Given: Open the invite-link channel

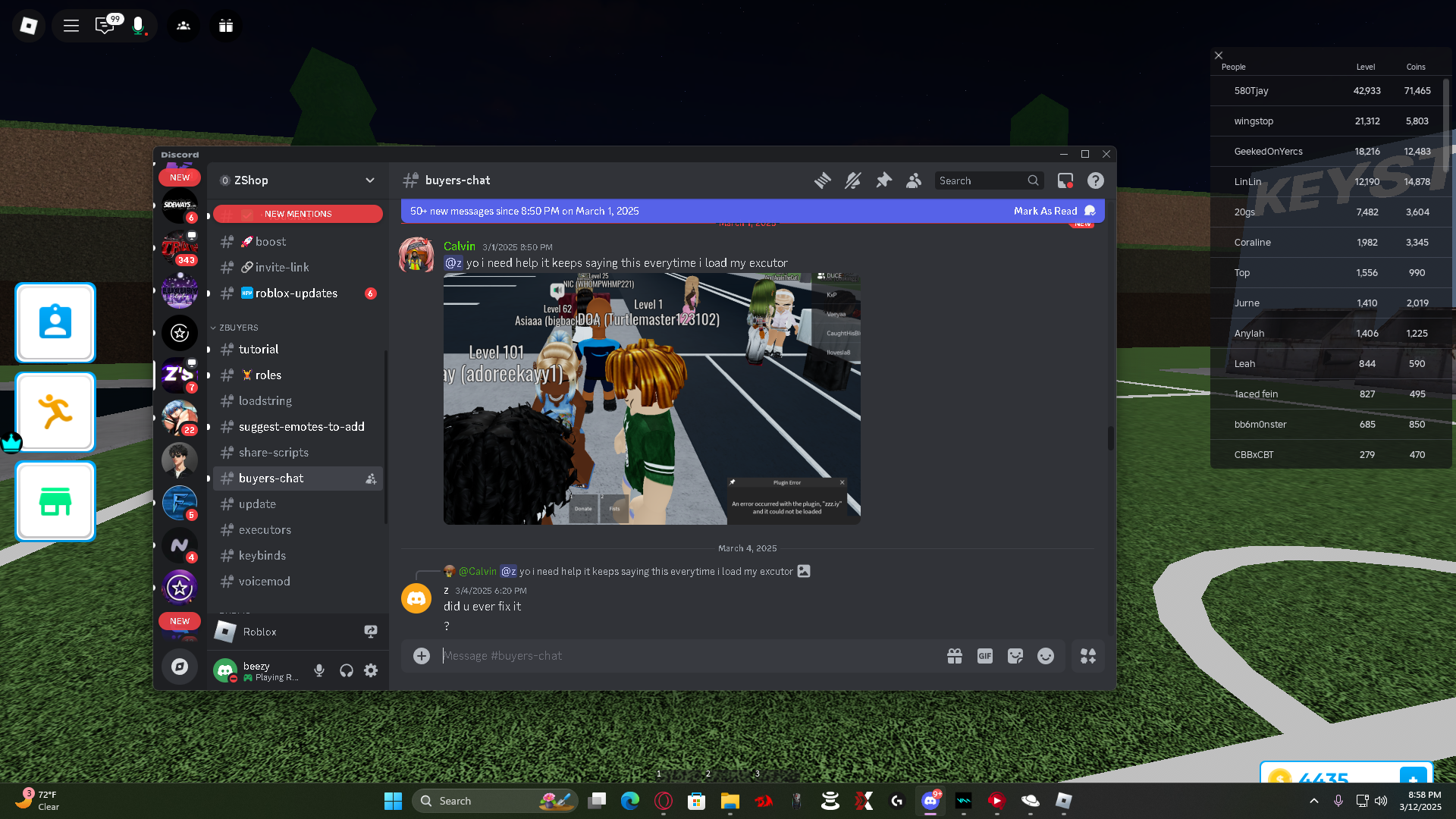Looking at the screenshot, I should click(298, 268).
